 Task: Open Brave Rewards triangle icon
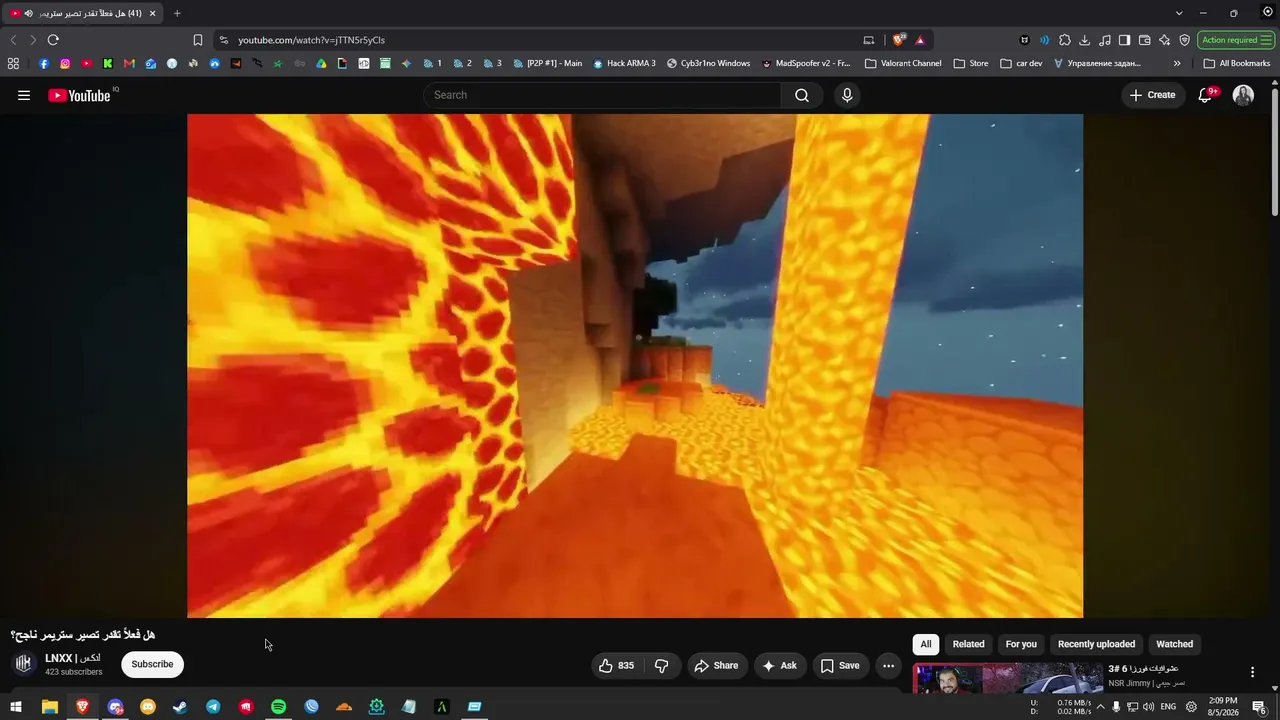tap(920, 40)
